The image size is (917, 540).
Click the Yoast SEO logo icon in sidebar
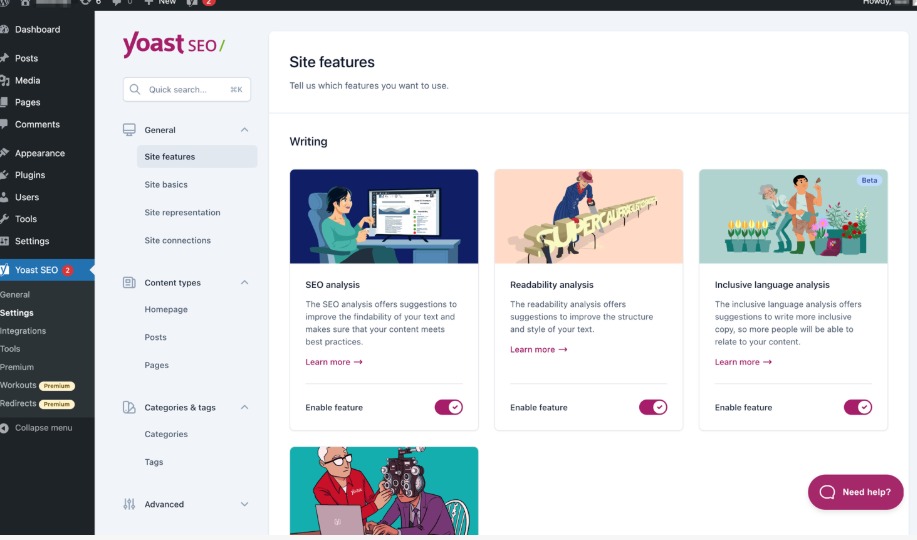4,270
